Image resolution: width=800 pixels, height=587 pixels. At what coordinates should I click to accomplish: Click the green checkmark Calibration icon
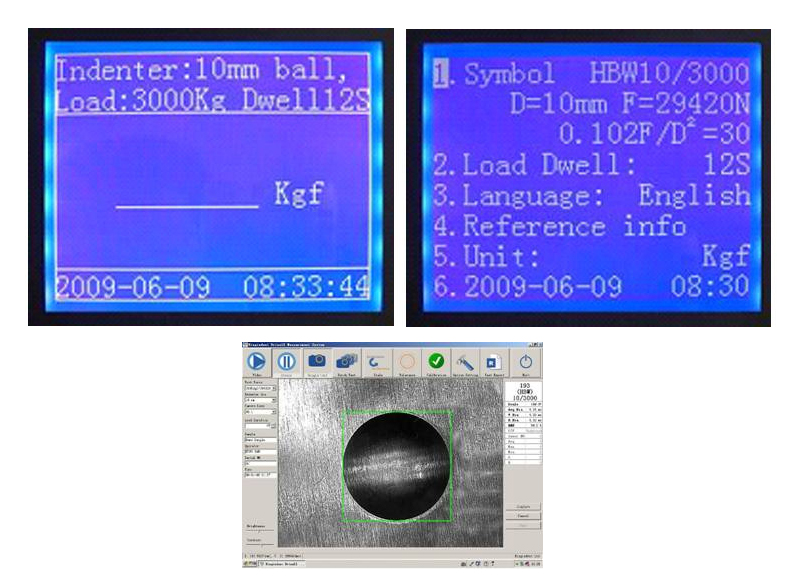pyautogui.click(x=436, y=360)
